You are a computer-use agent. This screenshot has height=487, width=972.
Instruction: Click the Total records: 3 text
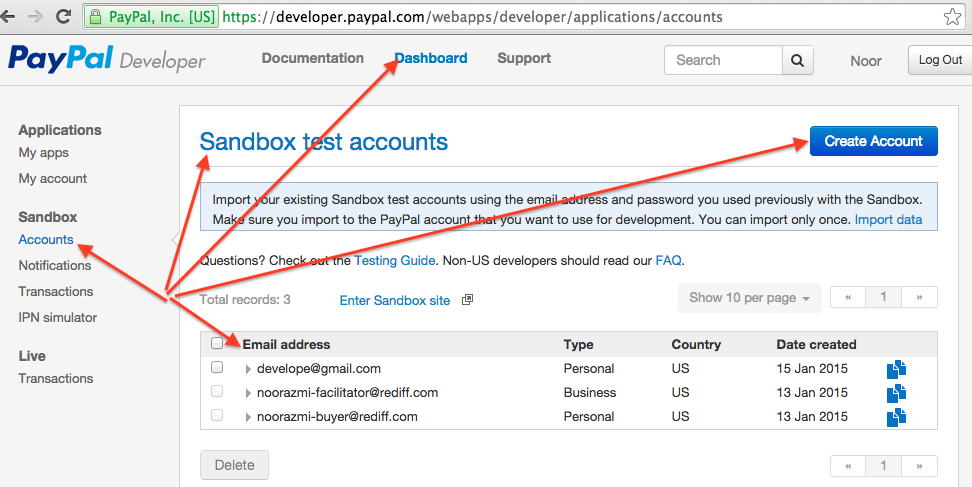click(245, 300)
